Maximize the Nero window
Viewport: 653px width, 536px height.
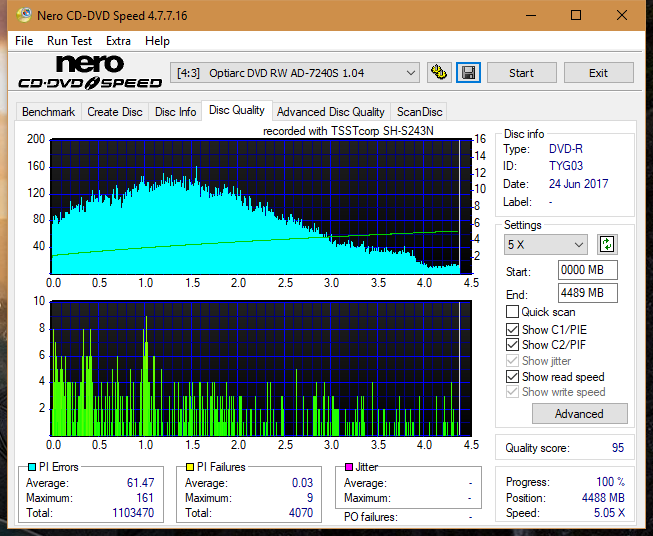click(x=576, y=15)
